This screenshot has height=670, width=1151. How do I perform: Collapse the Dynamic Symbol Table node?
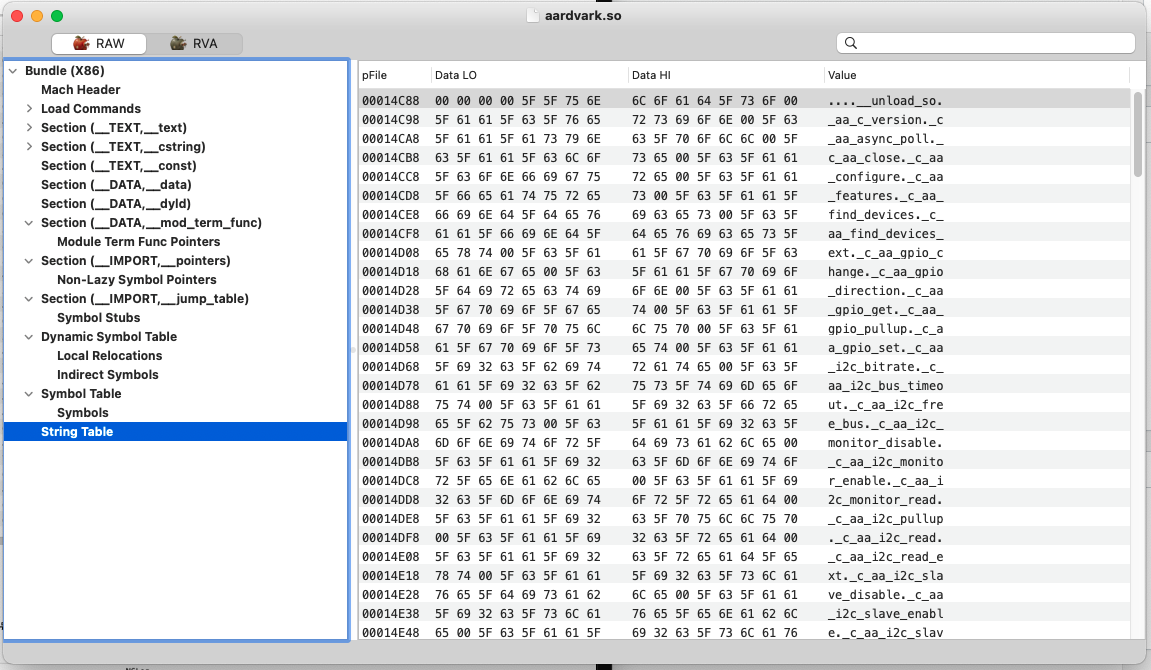tap(29, 338)
